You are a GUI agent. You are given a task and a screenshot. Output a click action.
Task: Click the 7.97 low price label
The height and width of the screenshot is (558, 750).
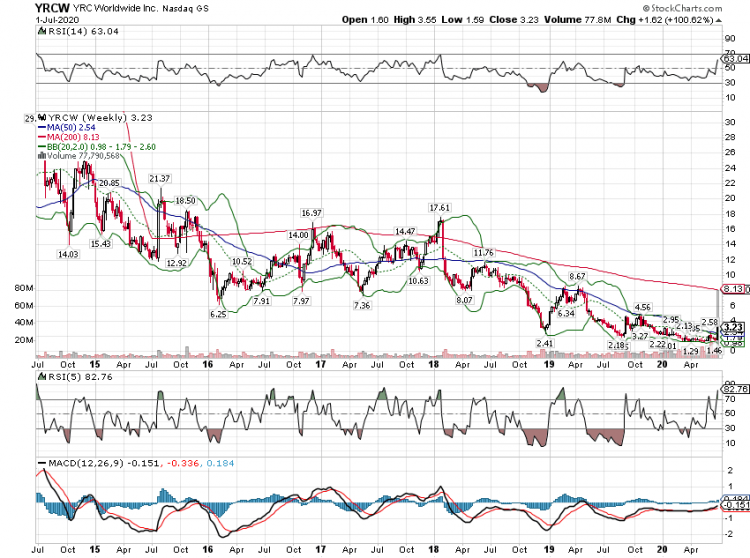[x=301, y=301]
